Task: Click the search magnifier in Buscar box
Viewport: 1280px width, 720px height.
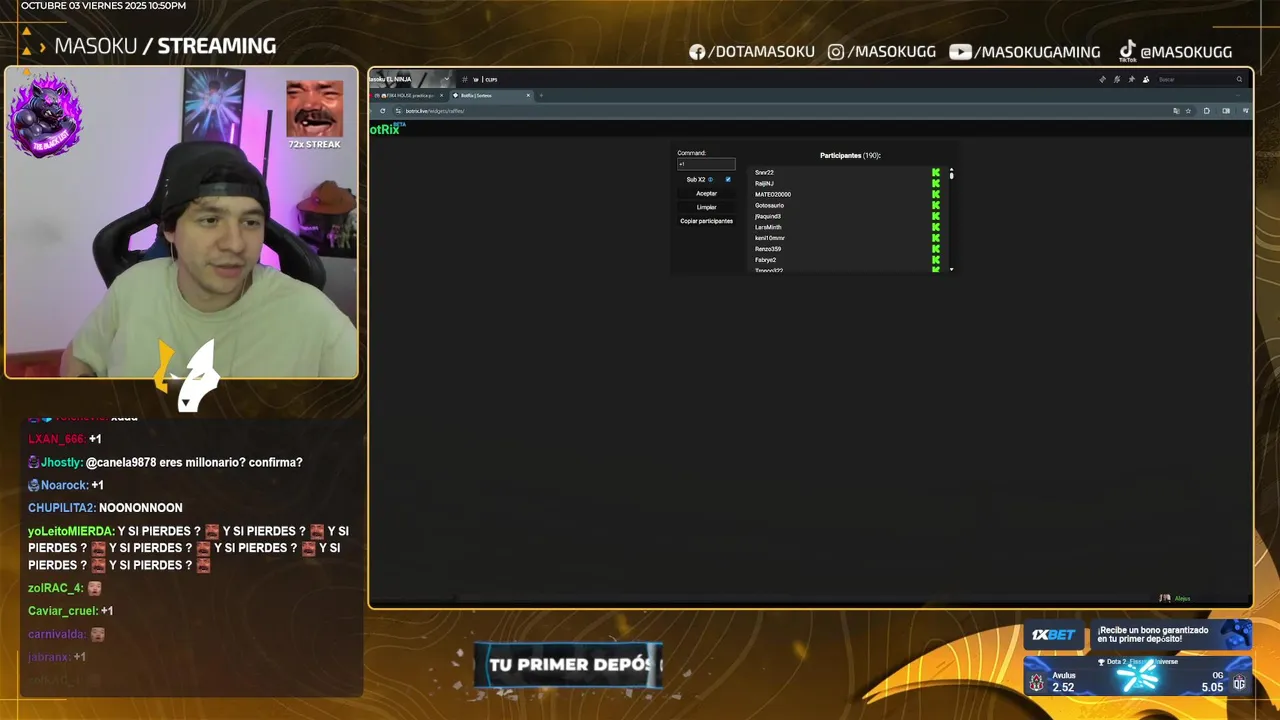Action: (1239, 79)
